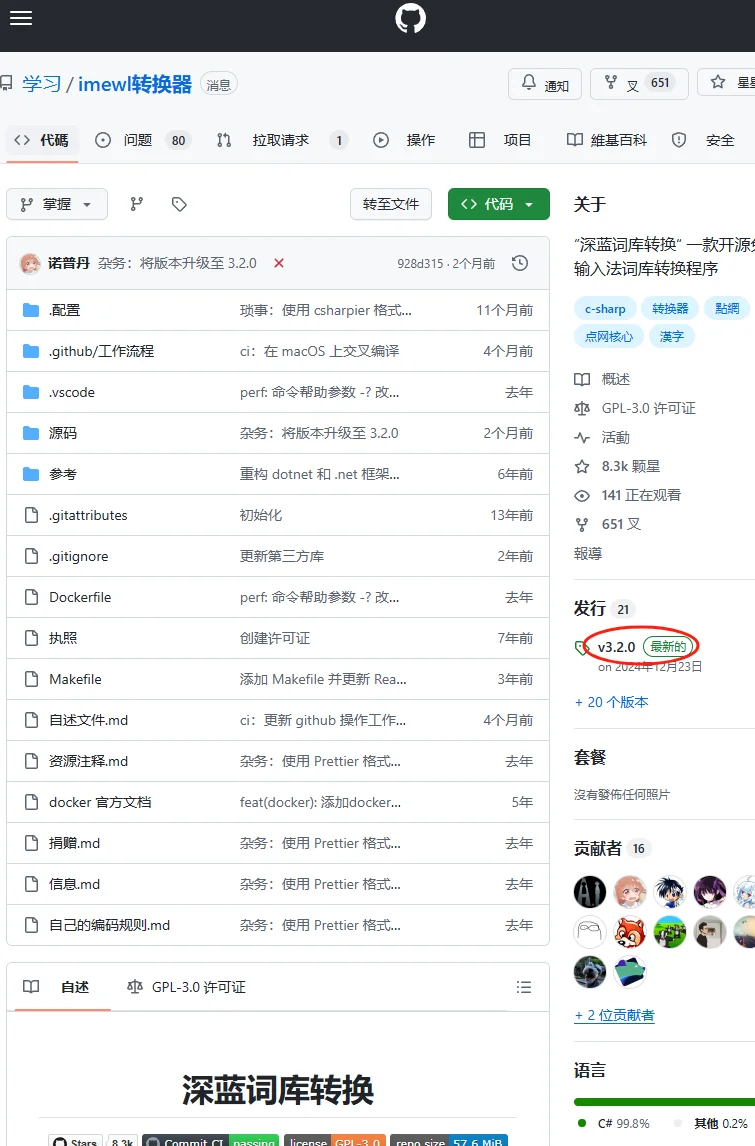This screenshot has width=755, height=1146.
Task: Open the .gitattributes file
Action: click(x=88, y=515)
